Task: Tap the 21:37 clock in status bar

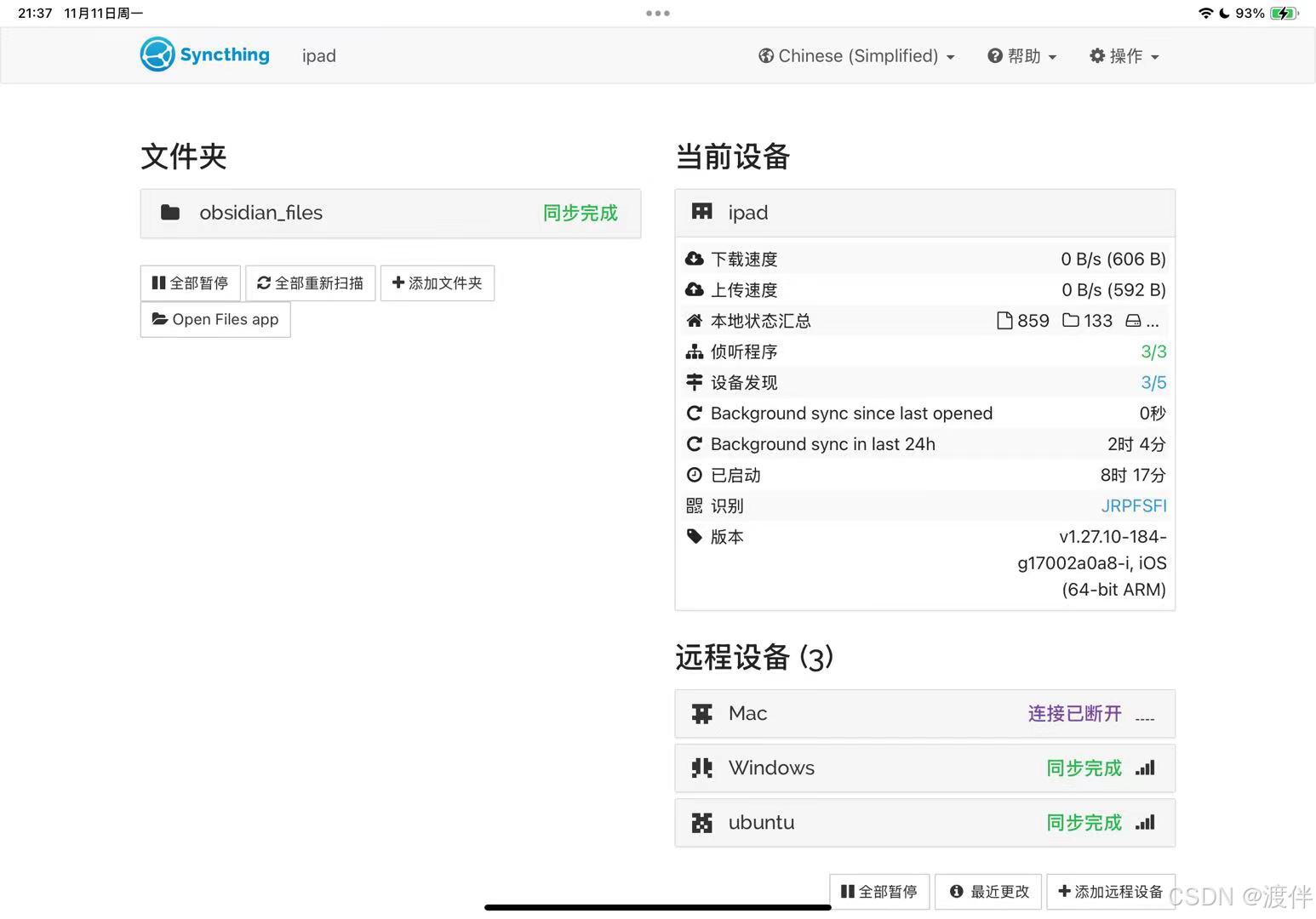Action: pos(35,13)
